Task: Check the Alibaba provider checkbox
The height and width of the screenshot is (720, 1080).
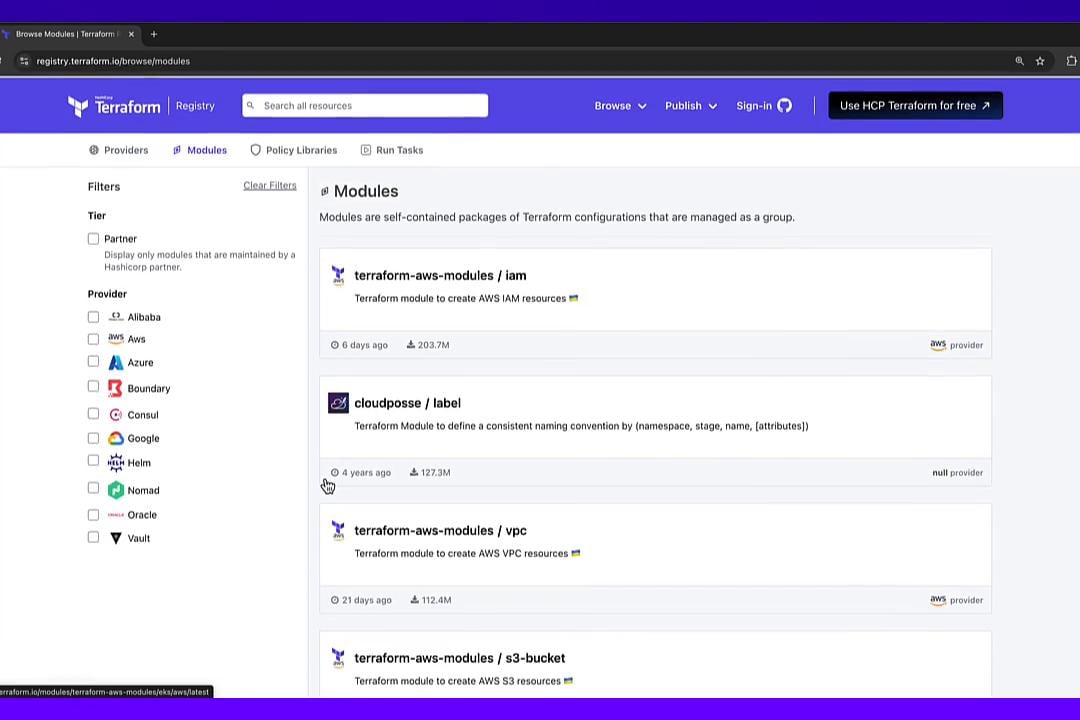Action: click(93, 317)
